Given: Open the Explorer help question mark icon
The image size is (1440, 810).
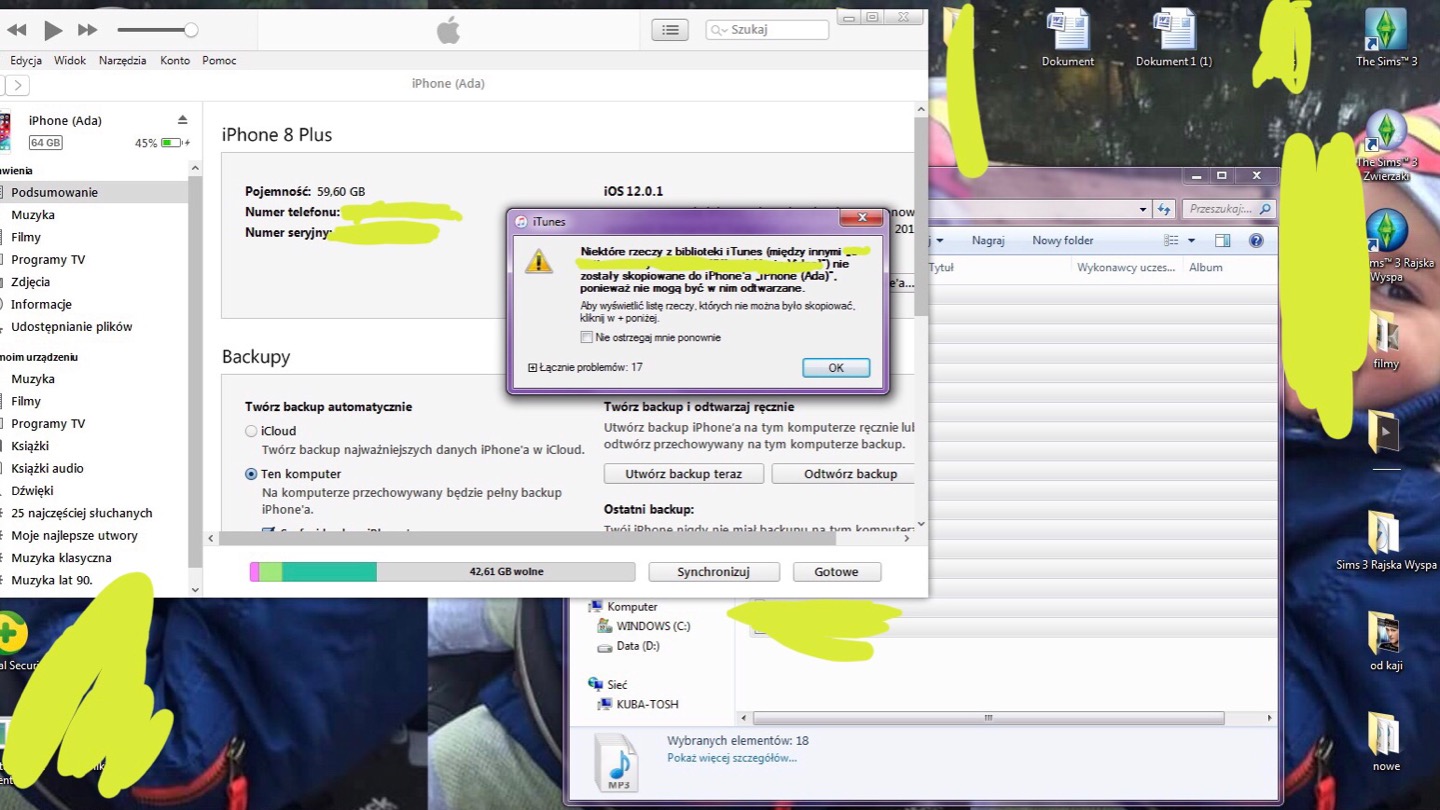Looking at the screenshot, I should click(x=1256, y=240).
